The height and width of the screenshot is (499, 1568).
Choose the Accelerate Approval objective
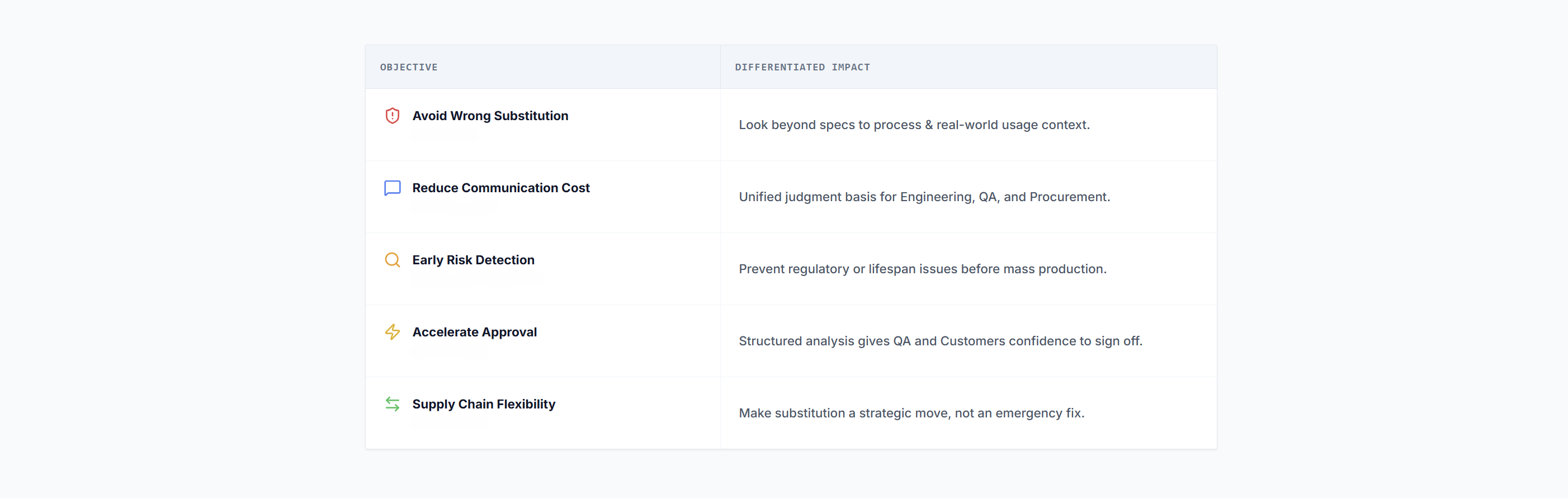click(474, 332)
